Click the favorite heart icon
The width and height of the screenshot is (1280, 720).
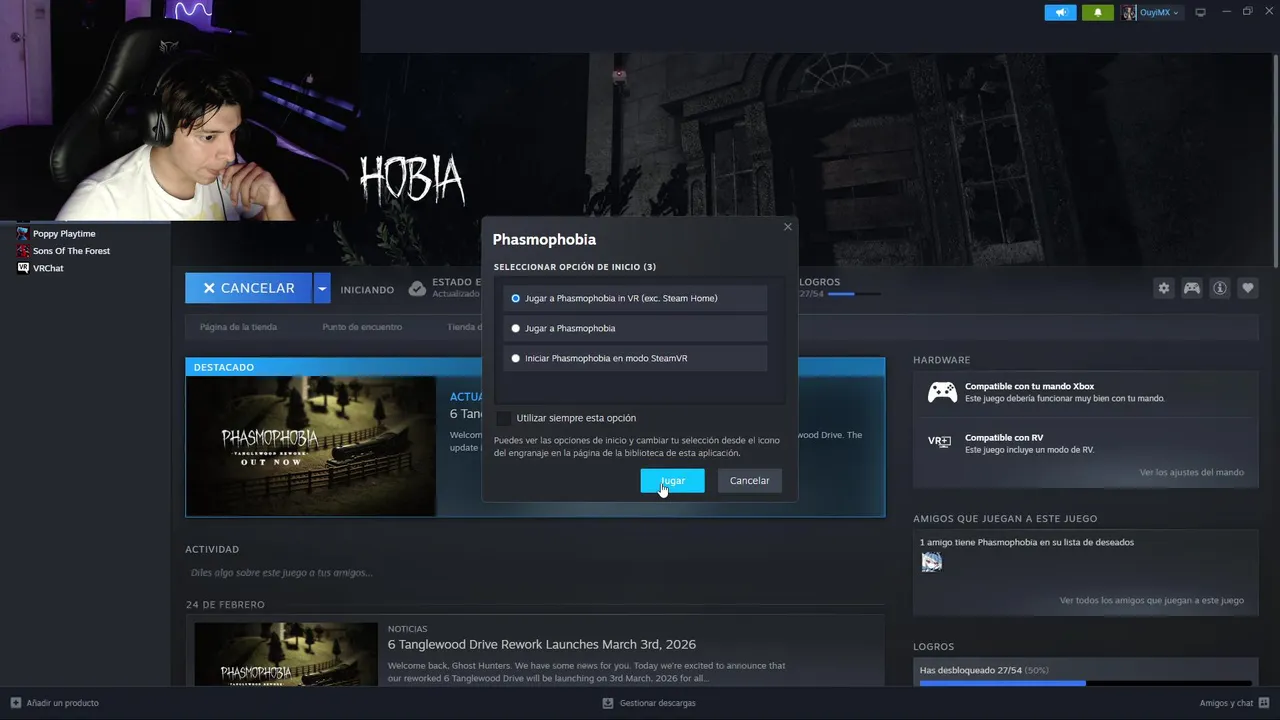(1248, 288)
